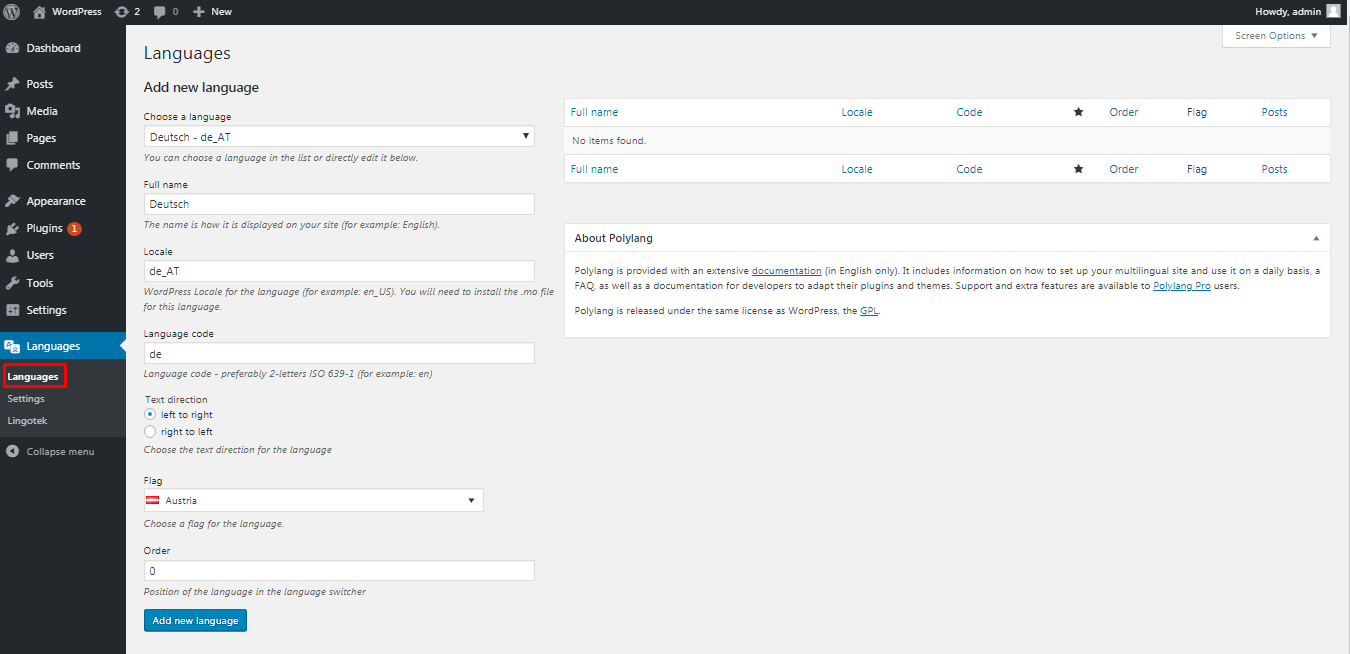Open the Users menu label
This screenshot has width=1350, height=654.
coord(41,255)
